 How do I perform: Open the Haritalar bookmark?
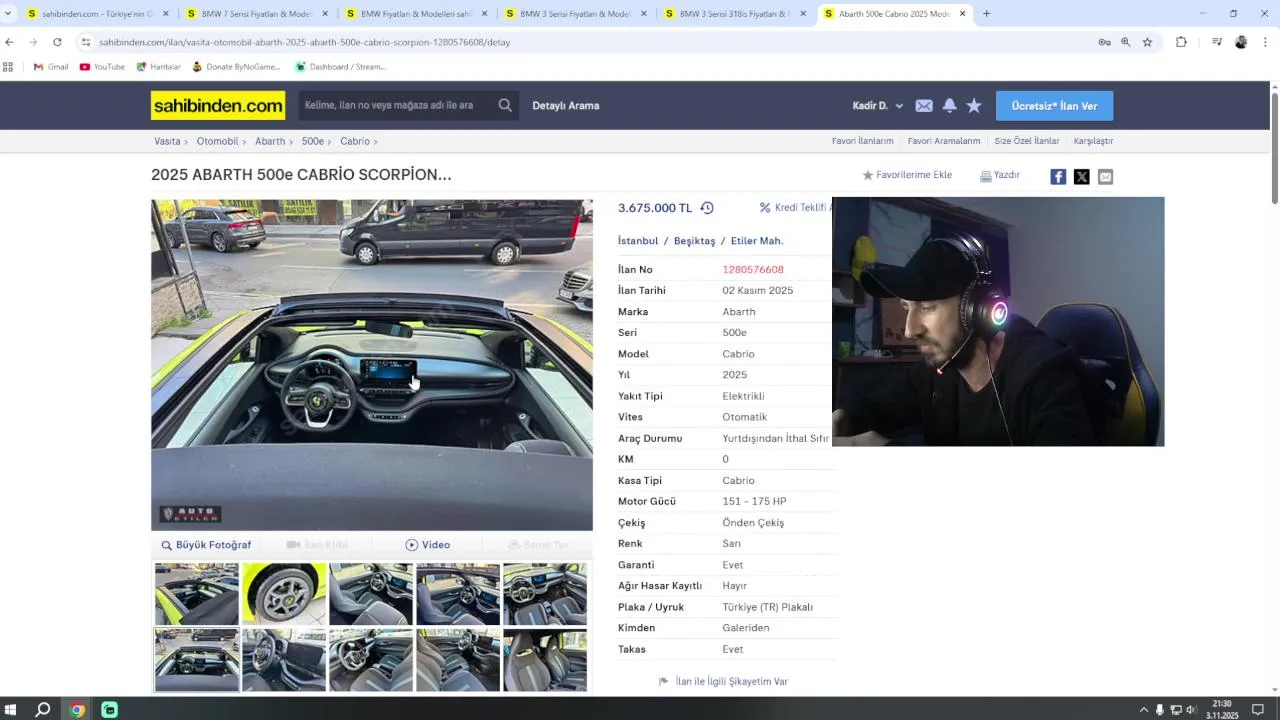[158, 67]
